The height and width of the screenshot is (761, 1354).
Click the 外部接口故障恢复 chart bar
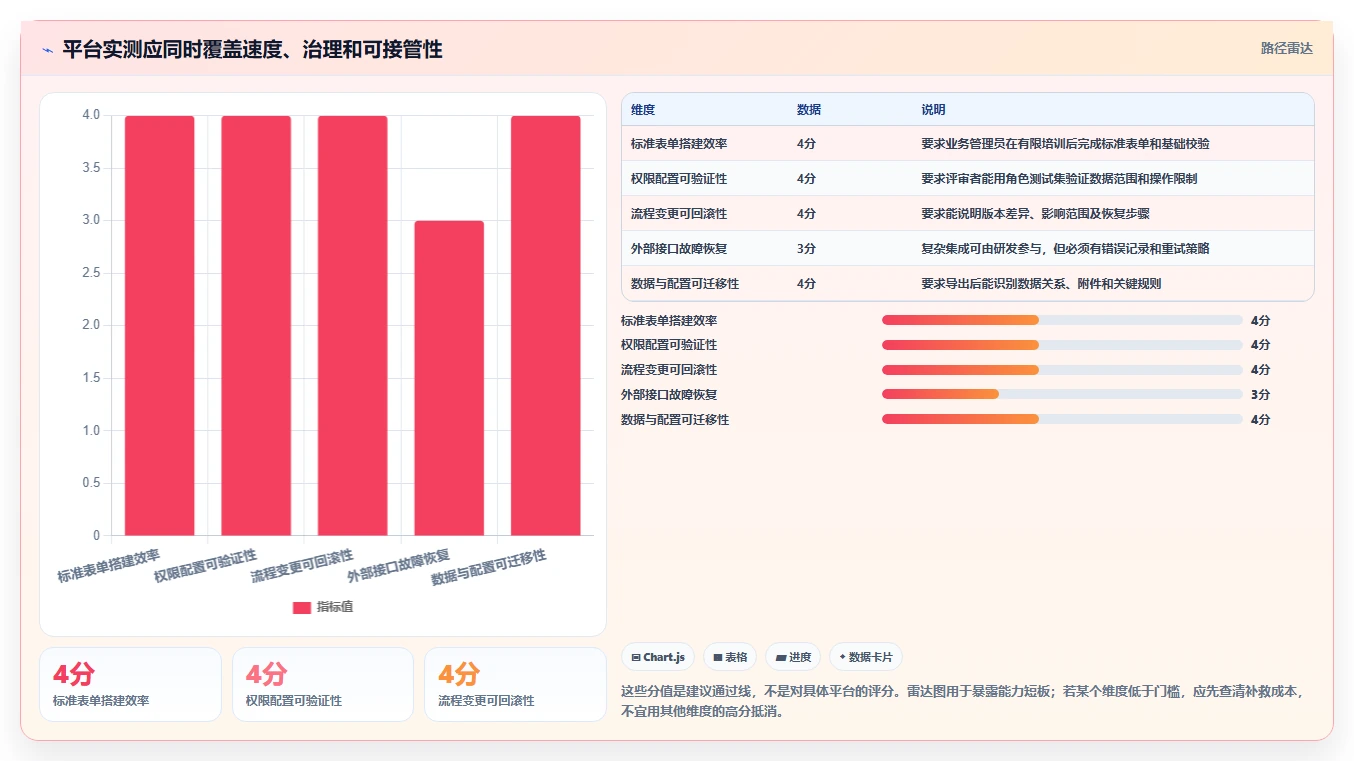tap(449, 378)
